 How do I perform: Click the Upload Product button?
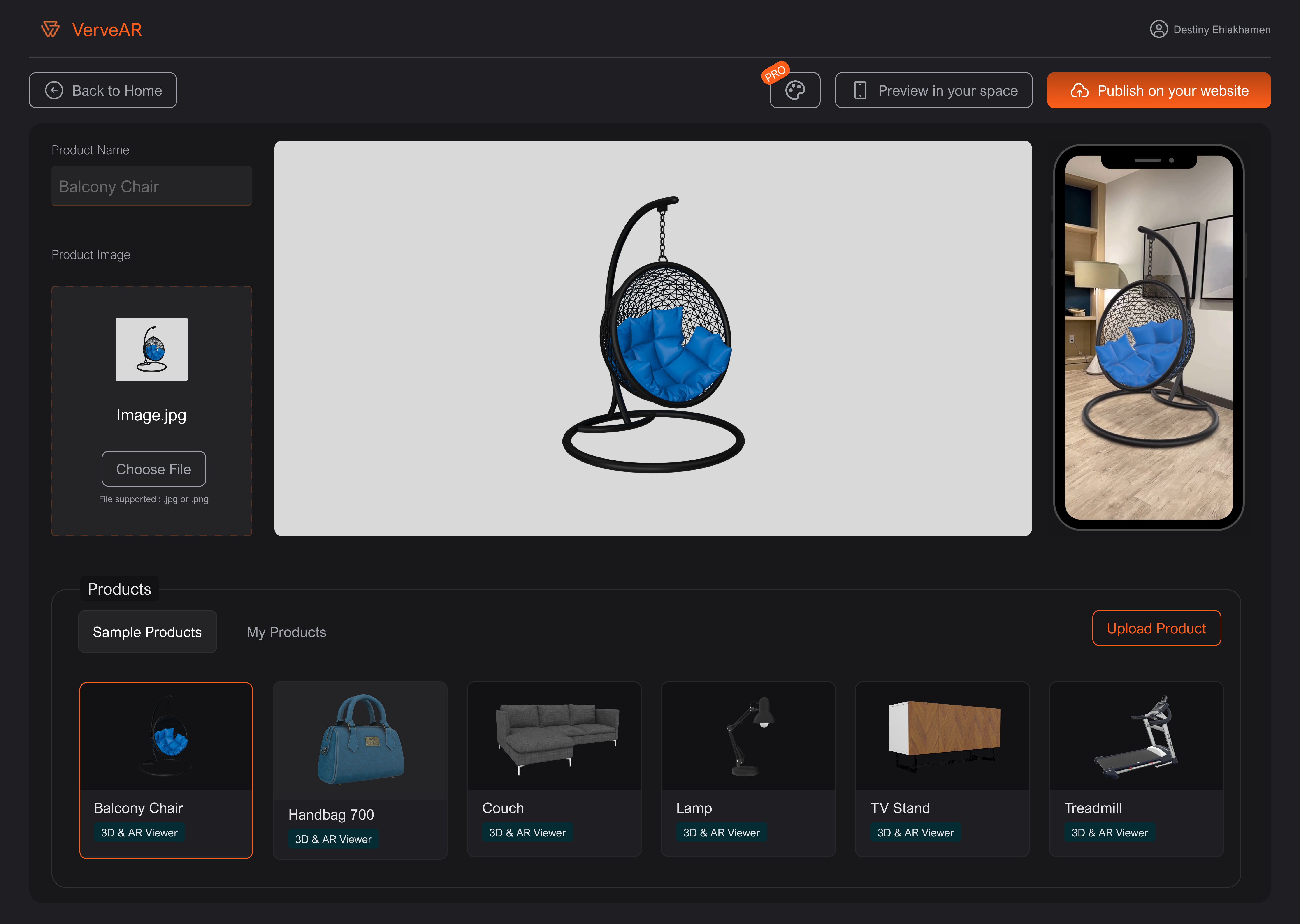click(1156, 628)
